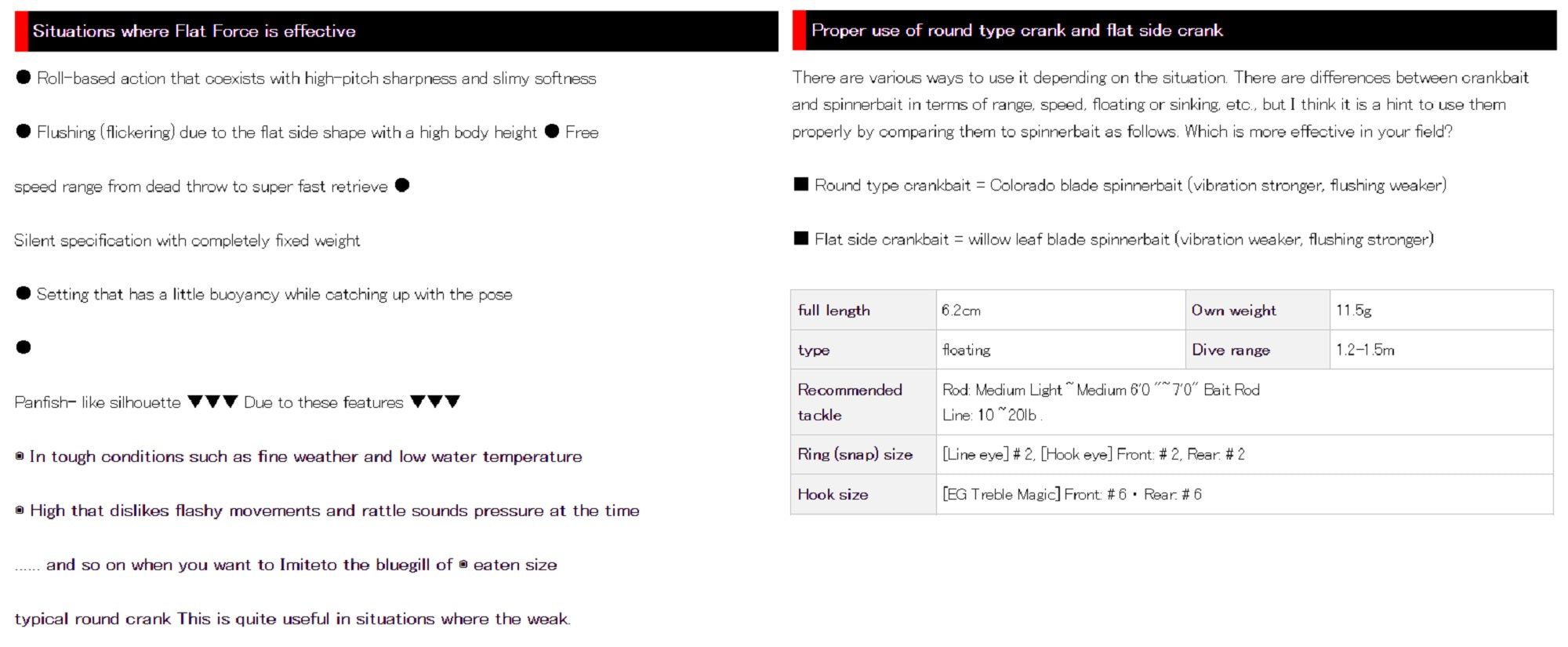Click the bullet before "Flushing (flickering)" line
Screen dimensions: 1568x647
[24, 132]
